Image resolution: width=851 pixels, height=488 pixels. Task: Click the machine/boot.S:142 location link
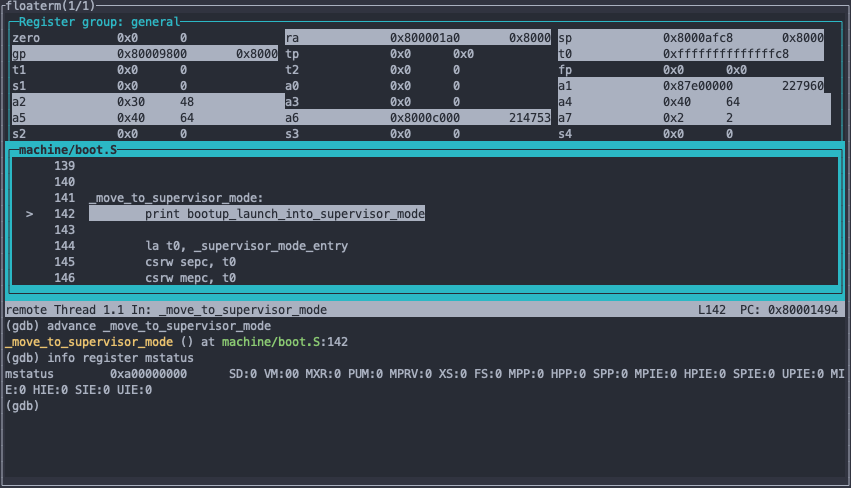(285, 342)
